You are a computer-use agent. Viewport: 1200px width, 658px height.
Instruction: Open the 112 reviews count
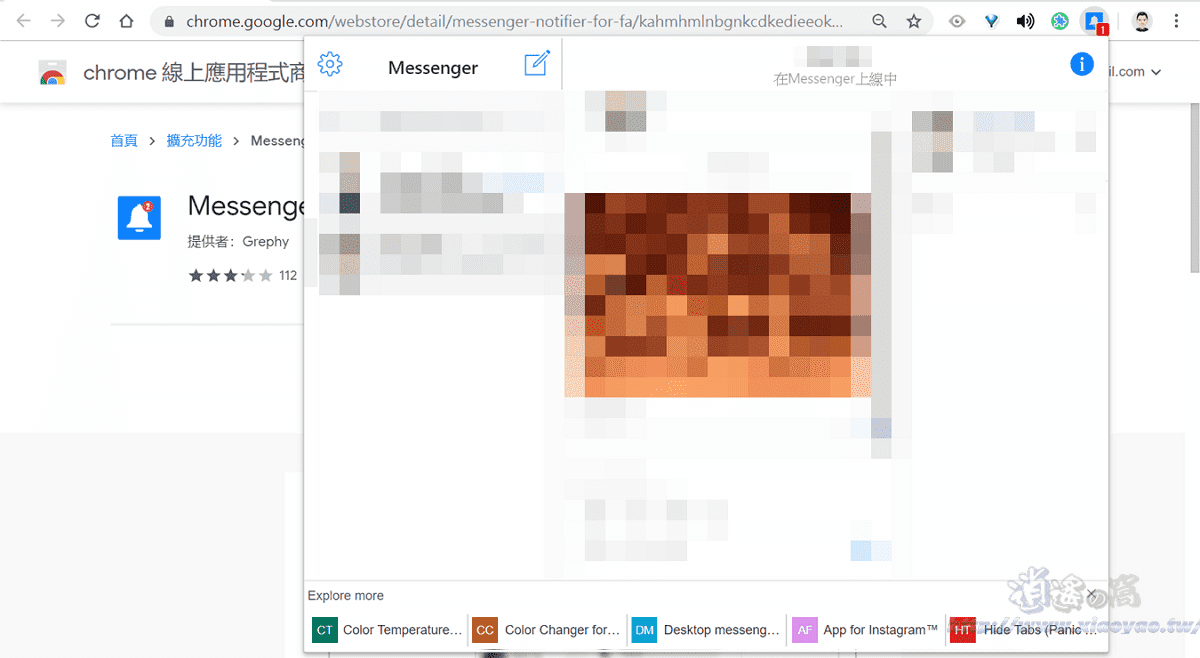[288, 275]
